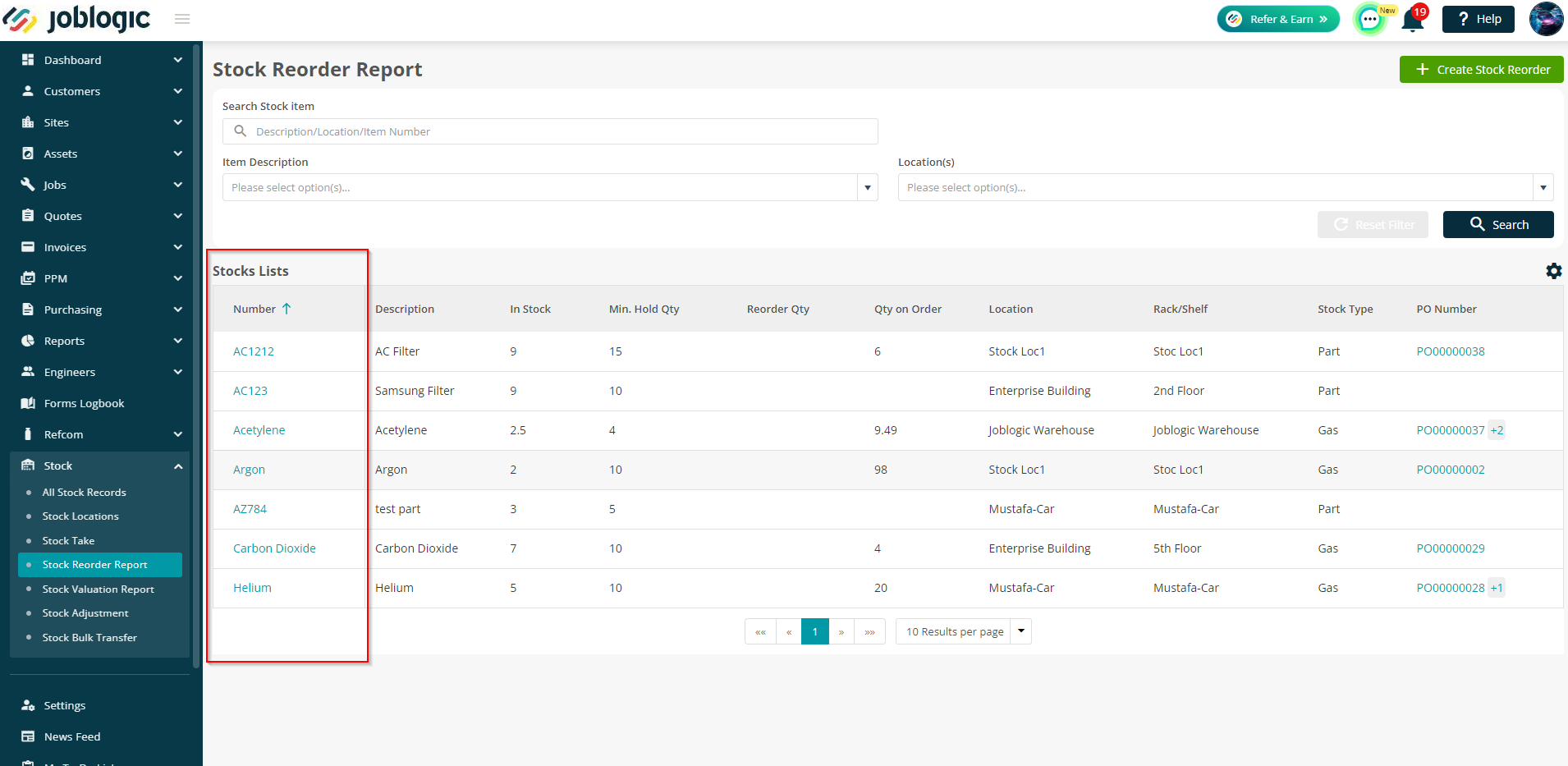
Task: Click the Search button
Action: click(1498, 225)
